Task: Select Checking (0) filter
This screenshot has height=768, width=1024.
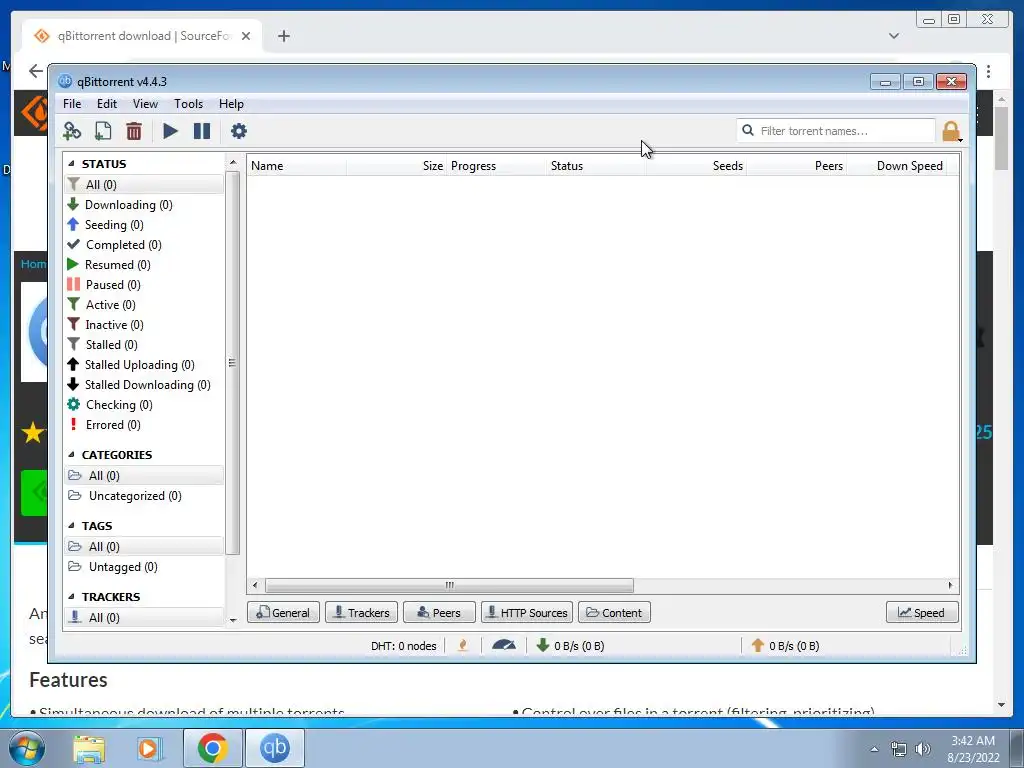Action: tap(144, 405)
